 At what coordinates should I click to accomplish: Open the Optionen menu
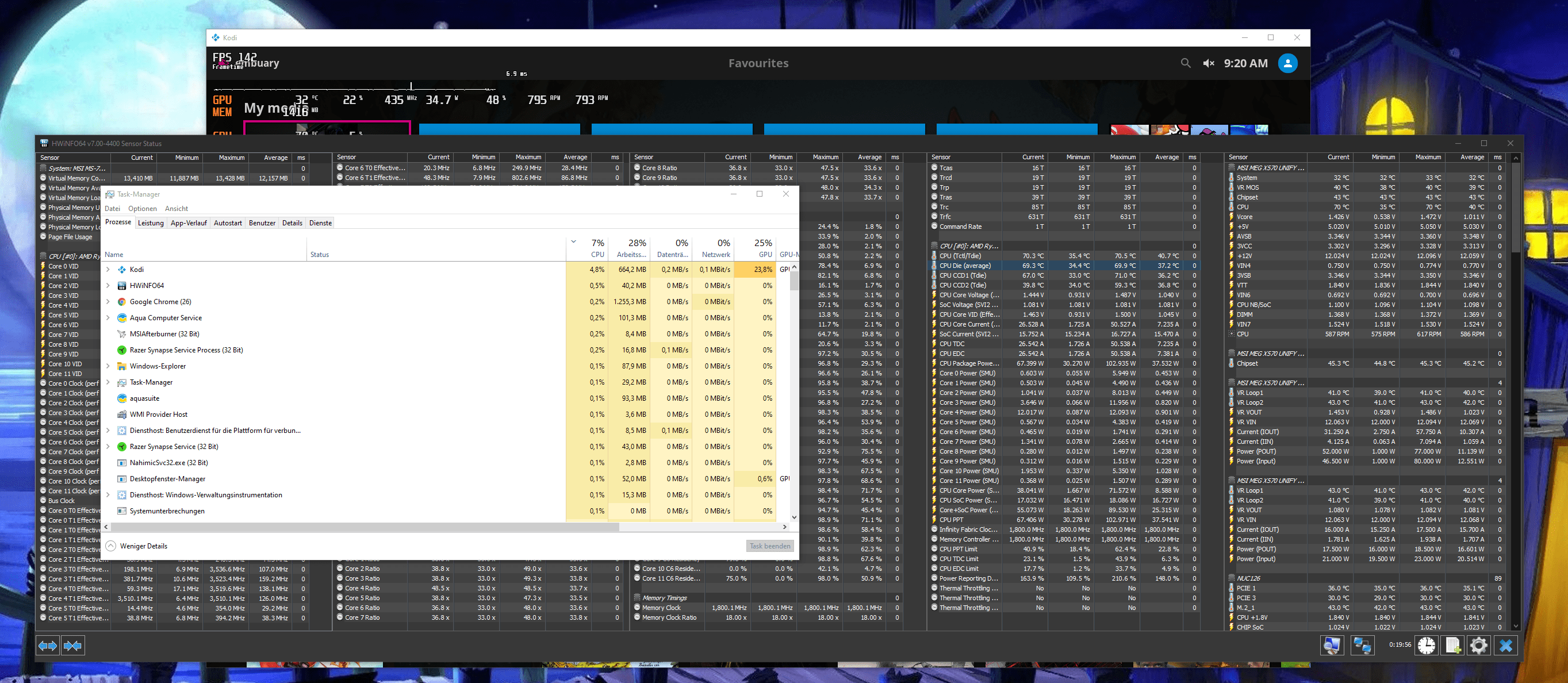coord(143,209)
